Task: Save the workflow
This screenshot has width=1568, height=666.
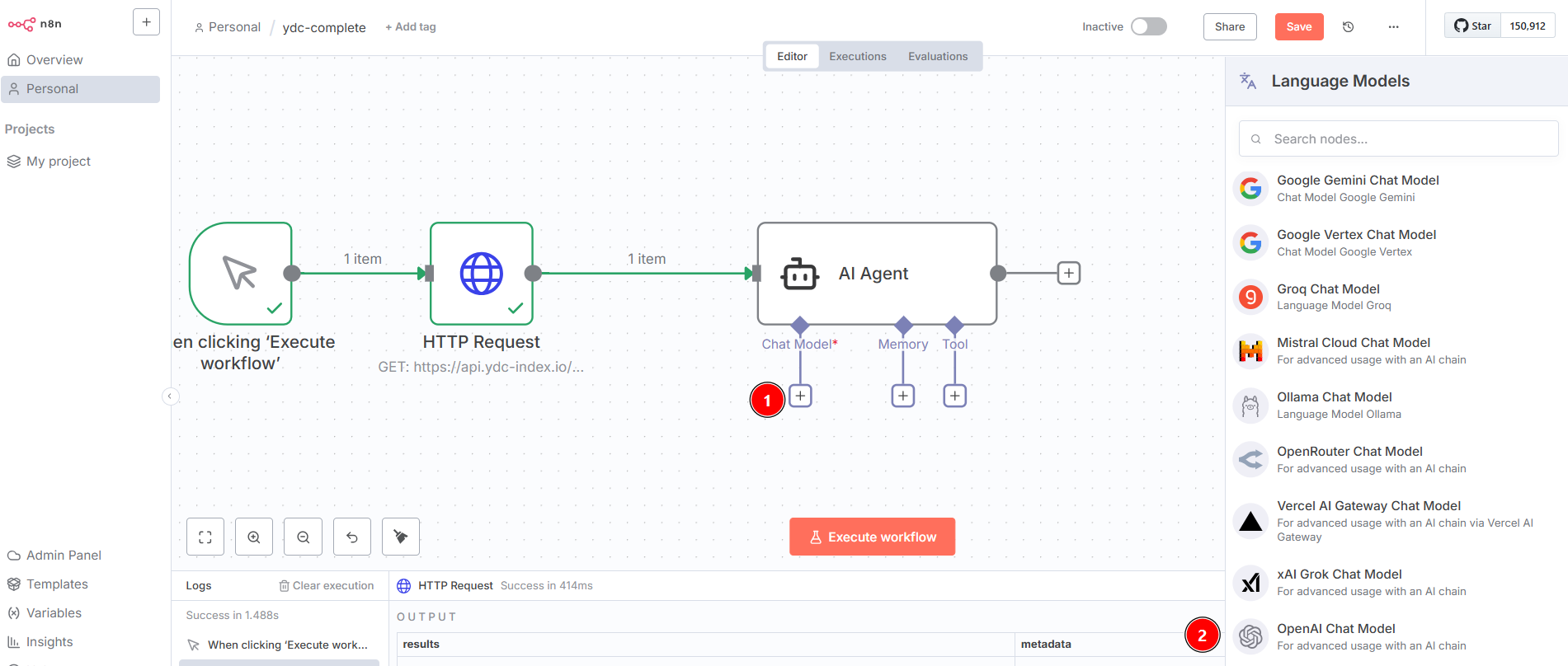Action: point(1299,26)
